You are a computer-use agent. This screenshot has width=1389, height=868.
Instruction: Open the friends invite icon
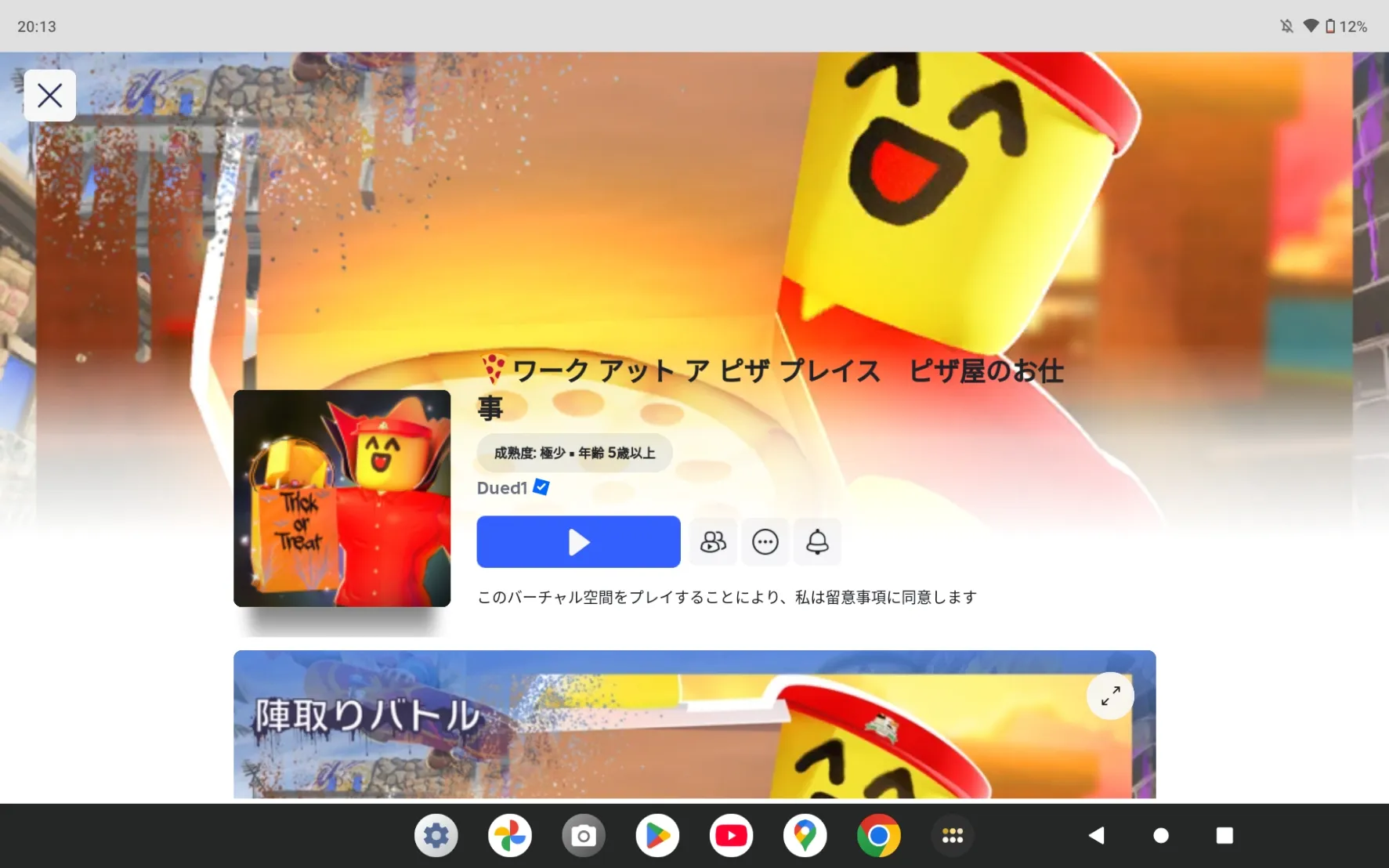[x=713, y=541]
